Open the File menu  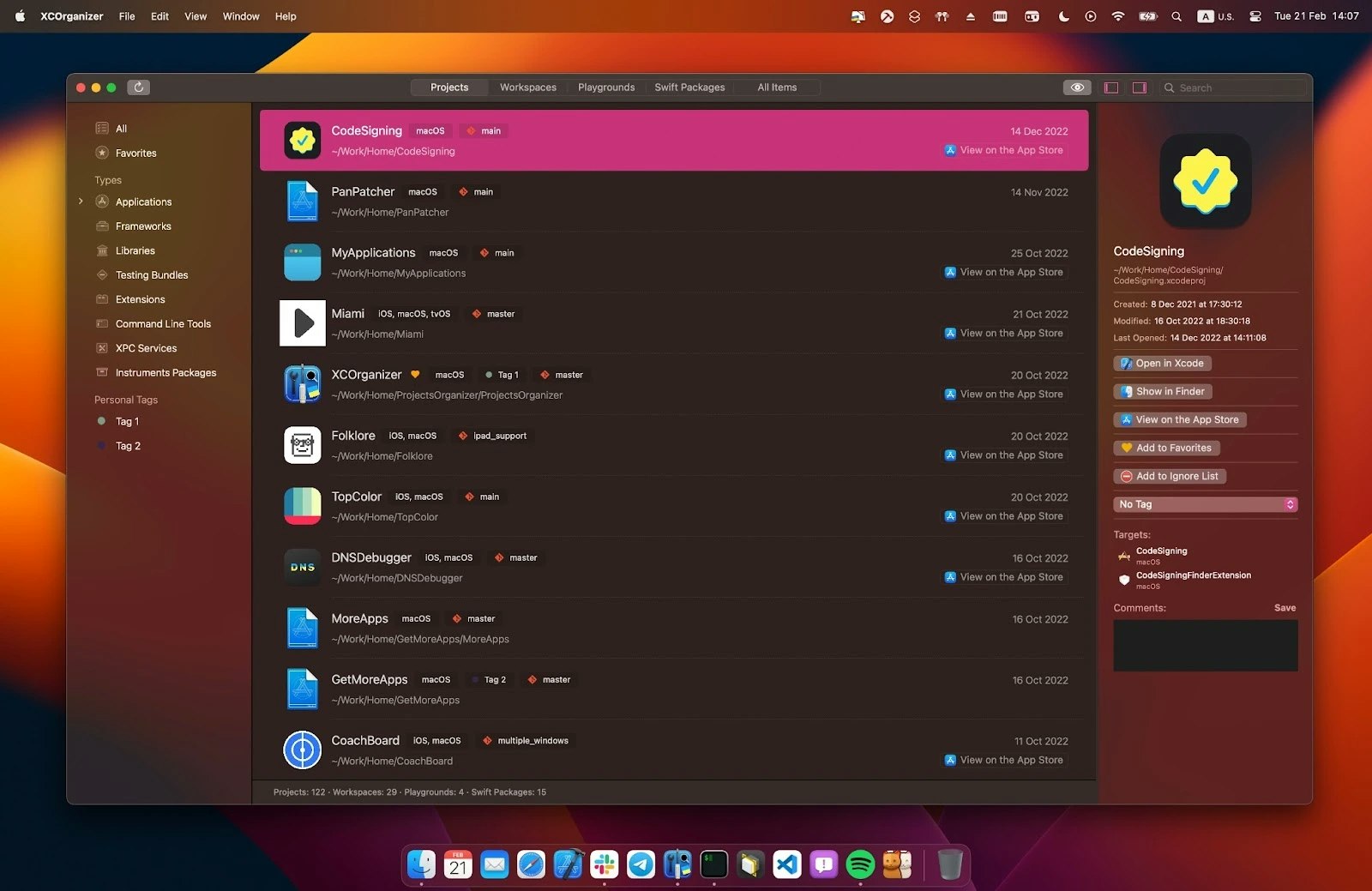[x=127, y=16]
